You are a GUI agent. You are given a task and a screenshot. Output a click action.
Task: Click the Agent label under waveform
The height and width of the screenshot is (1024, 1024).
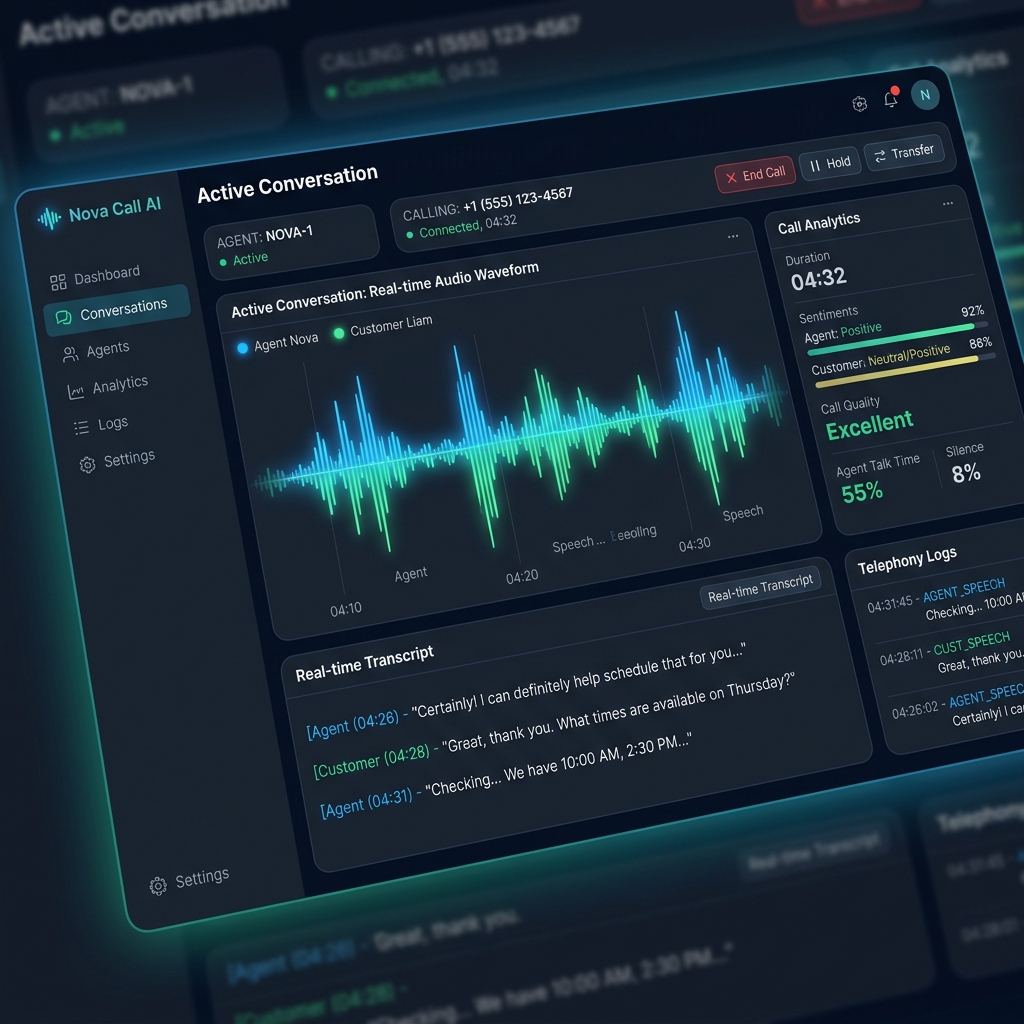(x=411, y=575)
